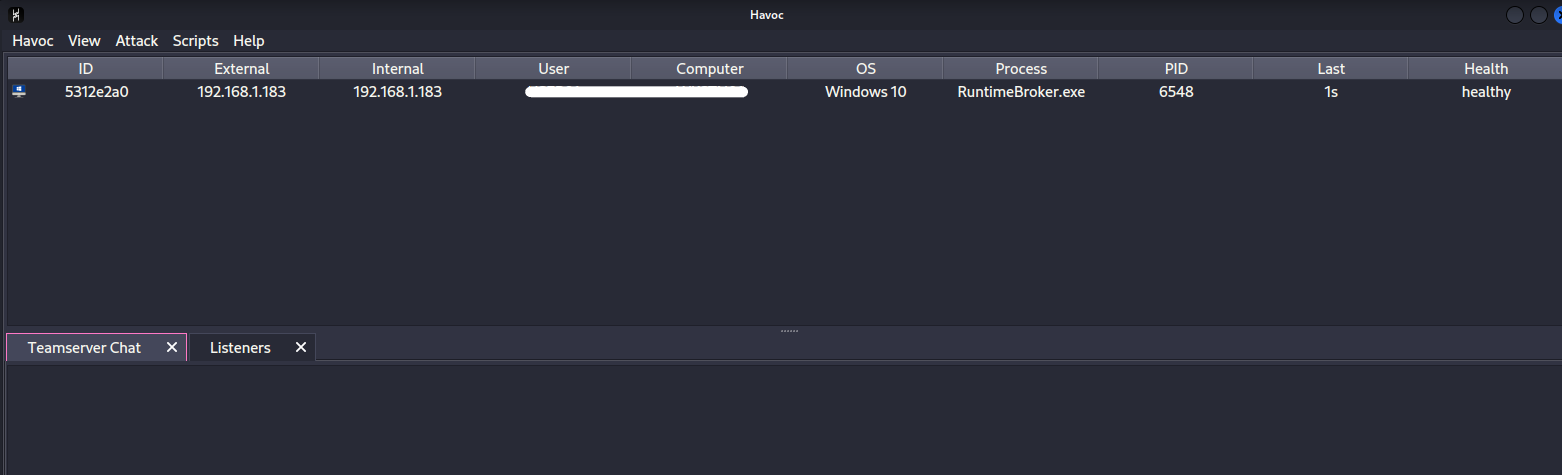Select agent ID 5312e2a0
The width and height of the screenshot is (1562, 475).
pos(97,92)
